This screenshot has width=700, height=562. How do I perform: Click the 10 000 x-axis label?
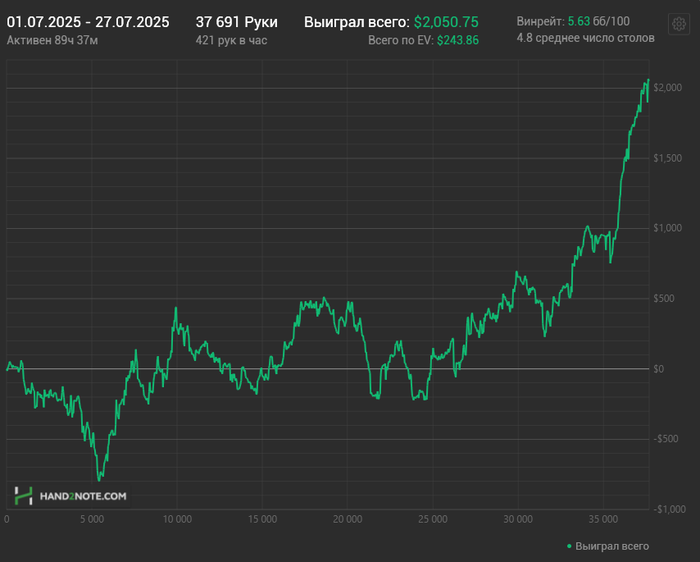coord(177,520)
